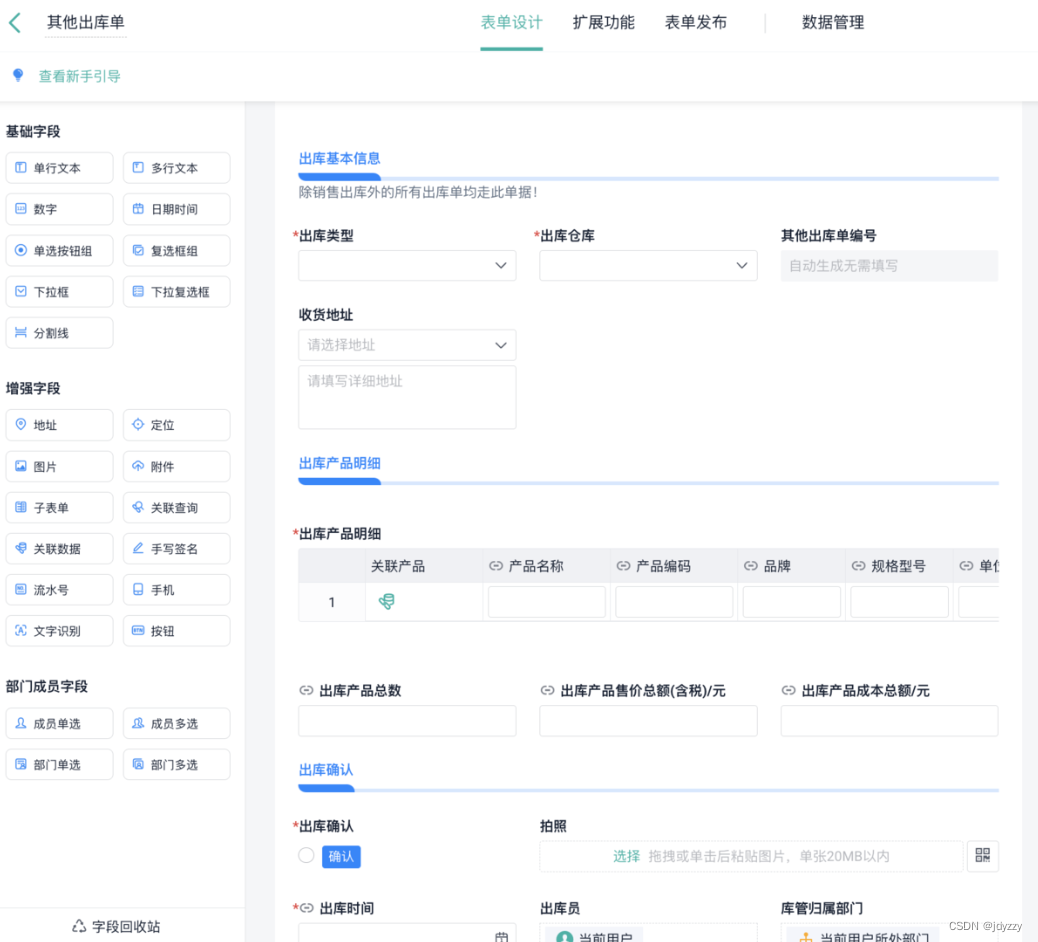Screen dimensions: 1038x942
Task: Add the 成员多选 field
Action: click(x=177, y=724)
